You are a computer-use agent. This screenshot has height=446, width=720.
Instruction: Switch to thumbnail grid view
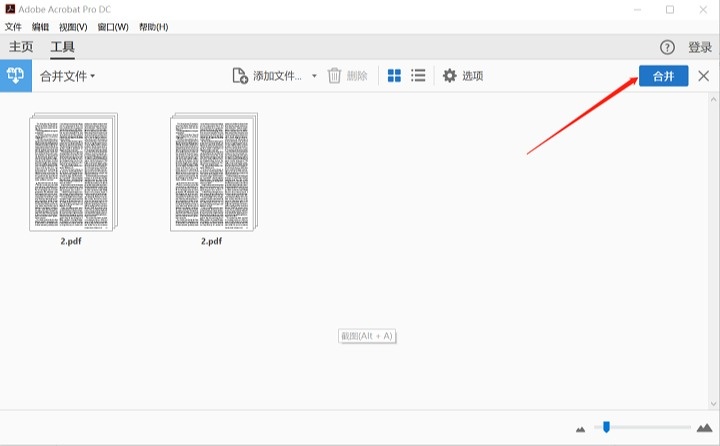(394, 76)
